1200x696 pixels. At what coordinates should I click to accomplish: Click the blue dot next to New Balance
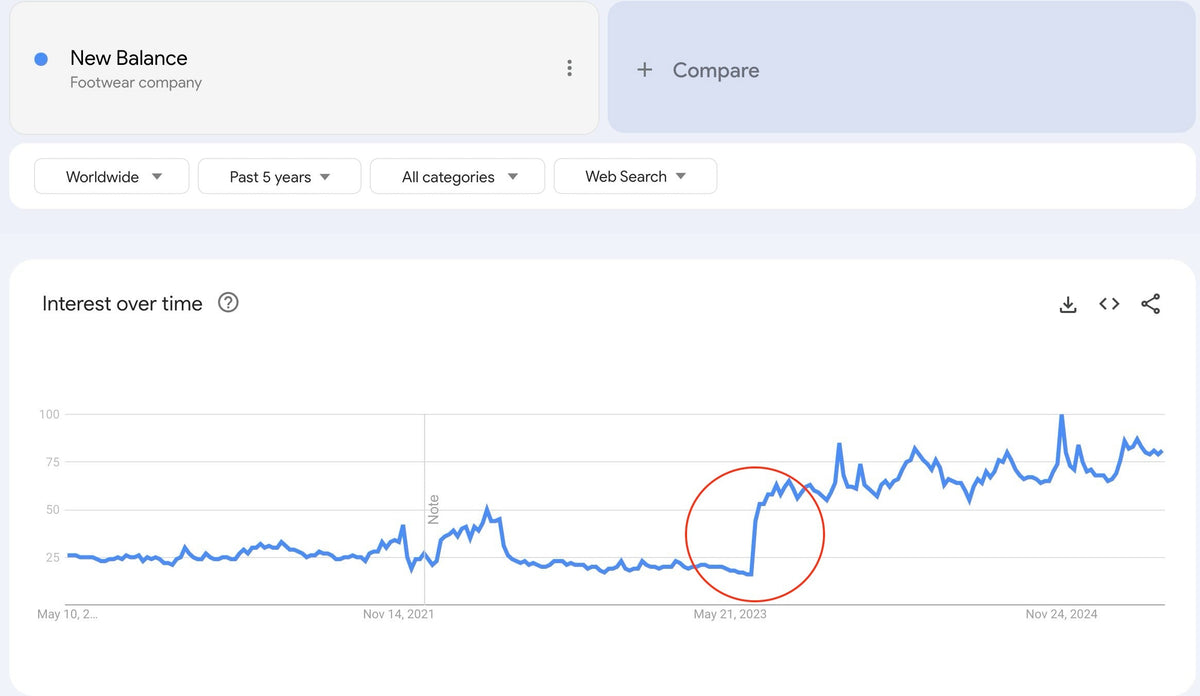tap(41, 59)
